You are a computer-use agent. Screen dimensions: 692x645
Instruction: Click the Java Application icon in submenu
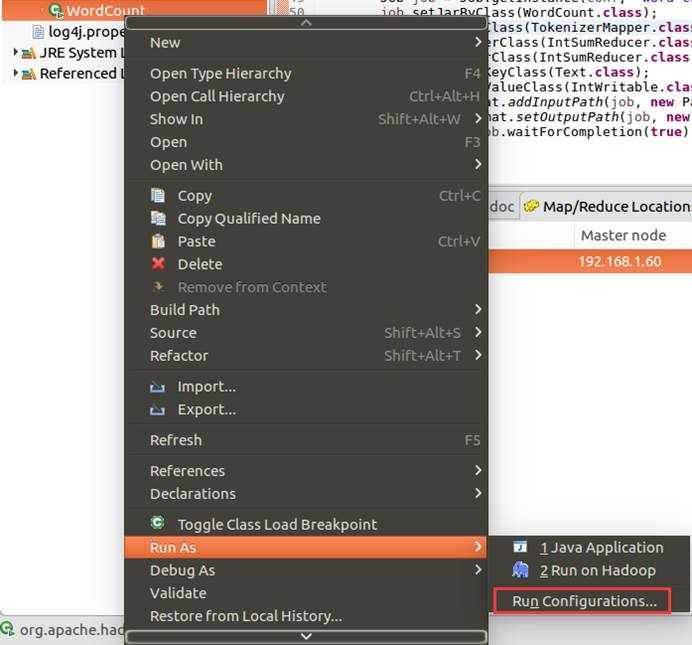click(520, 547)
